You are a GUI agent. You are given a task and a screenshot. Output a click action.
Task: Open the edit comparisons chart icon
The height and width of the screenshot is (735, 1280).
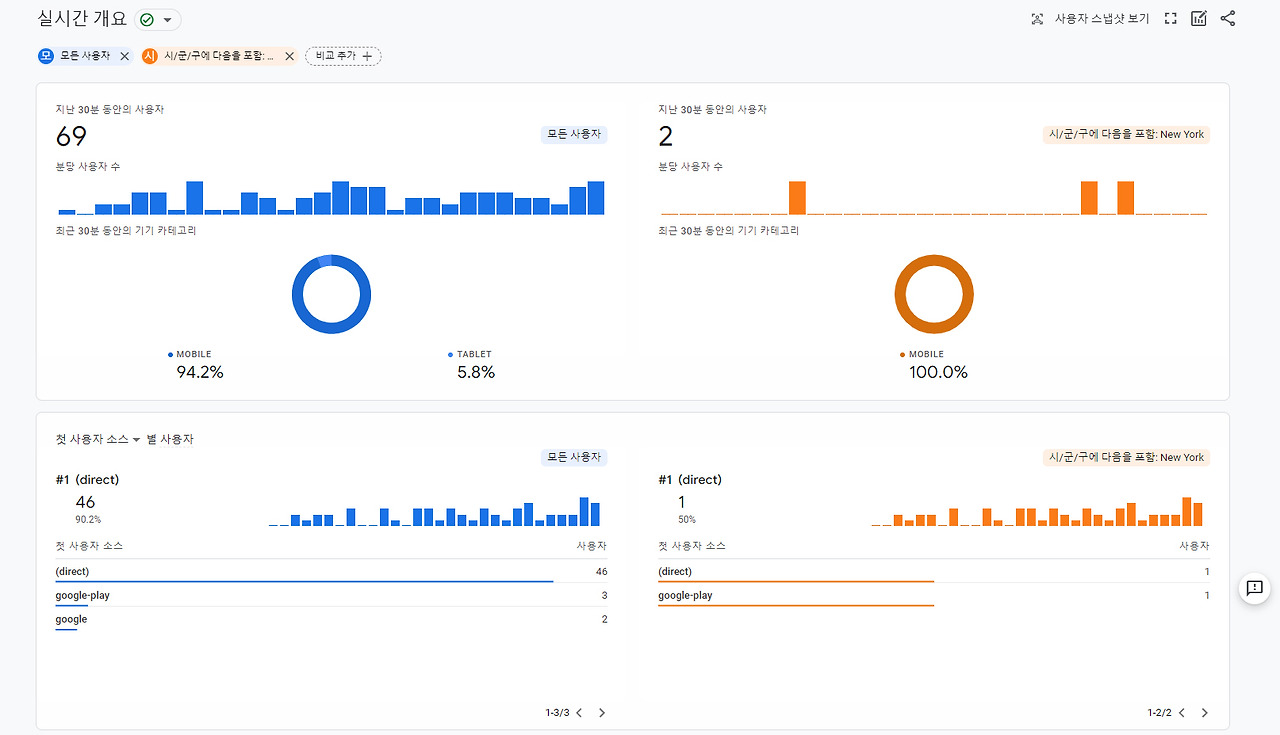click(x=1199, y=19)
